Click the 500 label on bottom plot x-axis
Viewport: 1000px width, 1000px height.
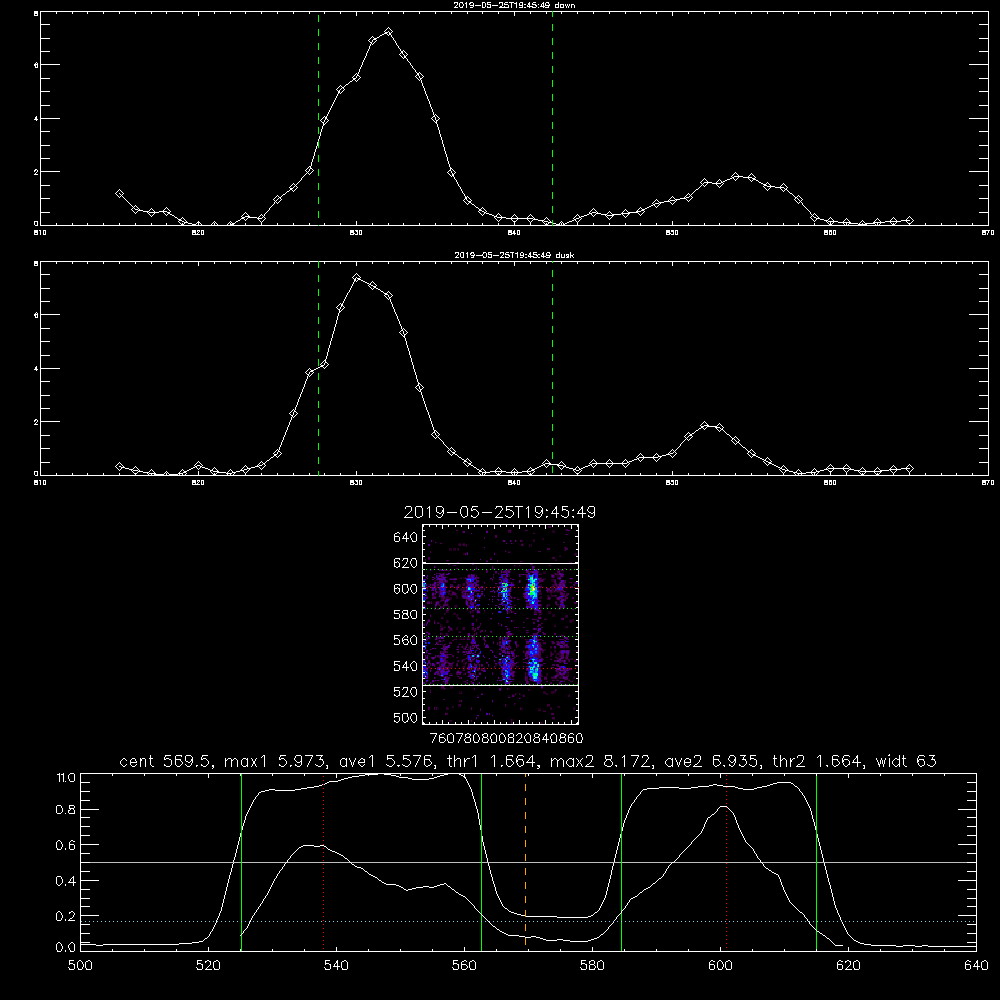[80, 966]
